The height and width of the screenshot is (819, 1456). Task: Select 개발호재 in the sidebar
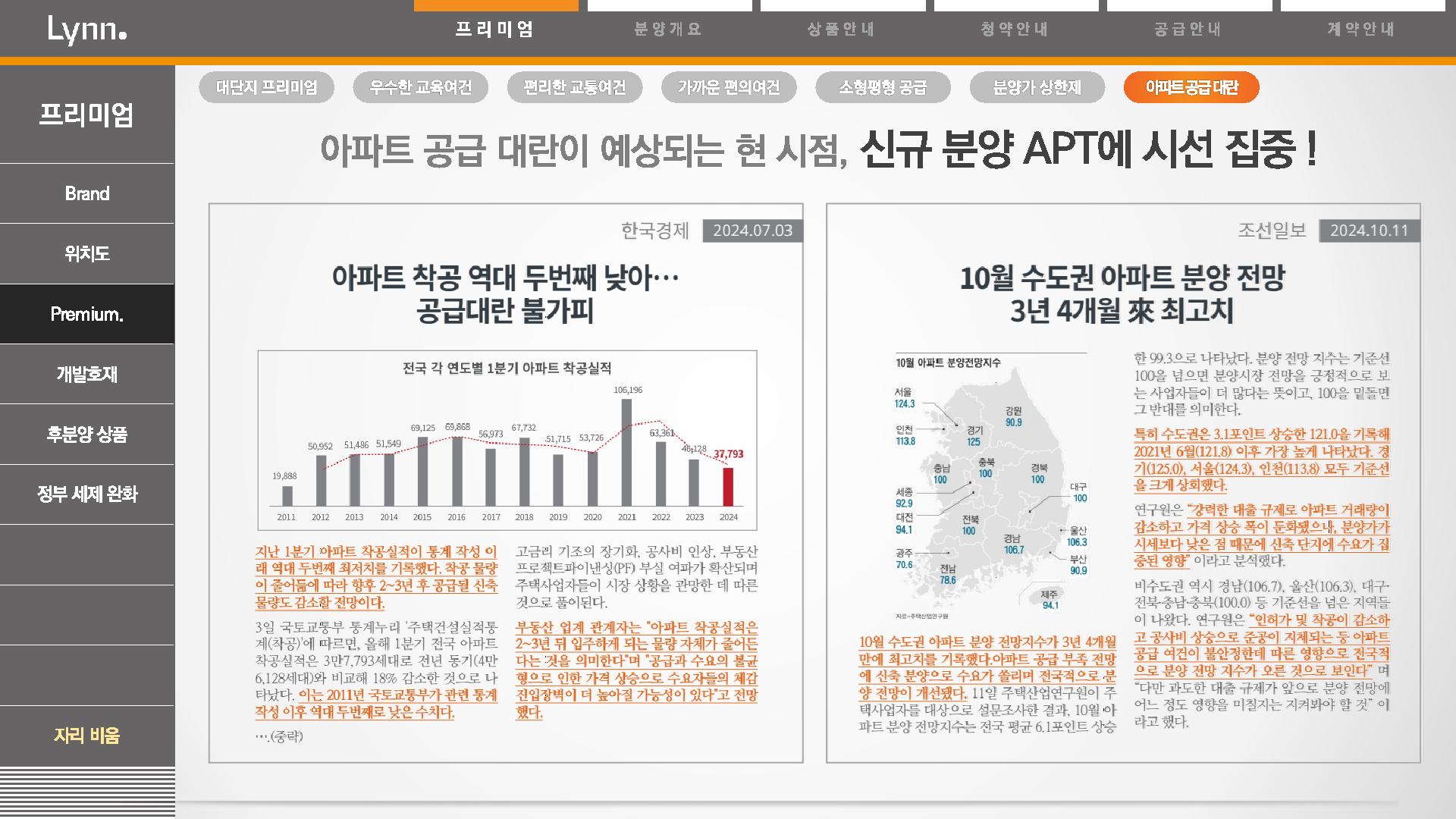tap(87, 374)
